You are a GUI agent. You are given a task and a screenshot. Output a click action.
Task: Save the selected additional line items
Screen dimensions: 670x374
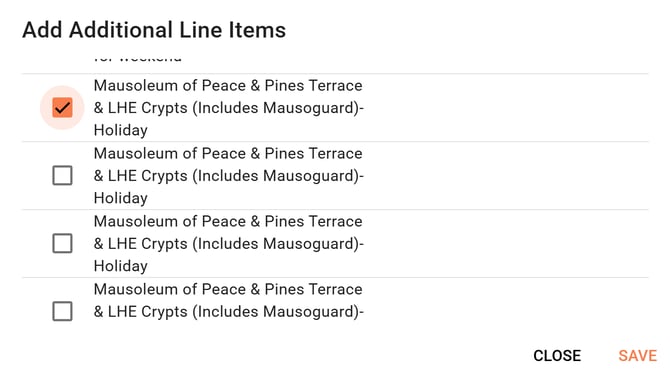click(638, 356)
